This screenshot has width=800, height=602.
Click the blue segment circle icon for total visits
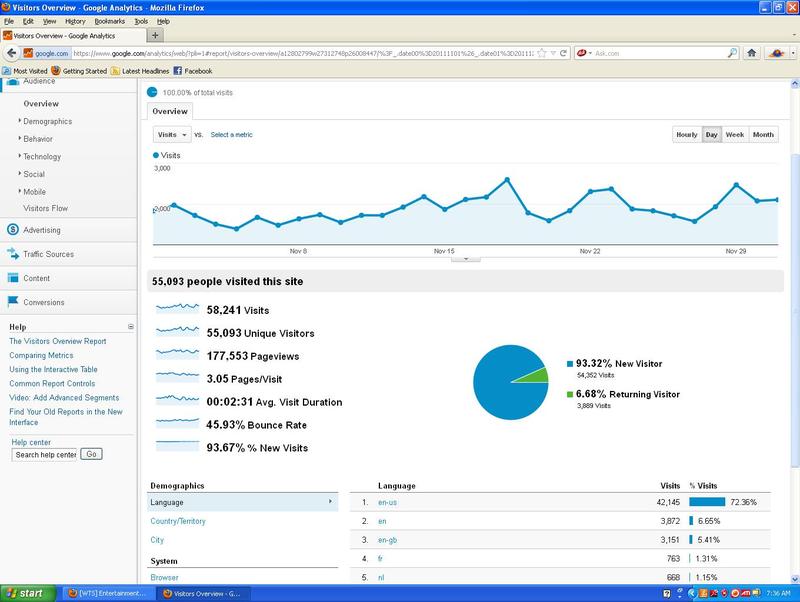(x=152, y=92)
